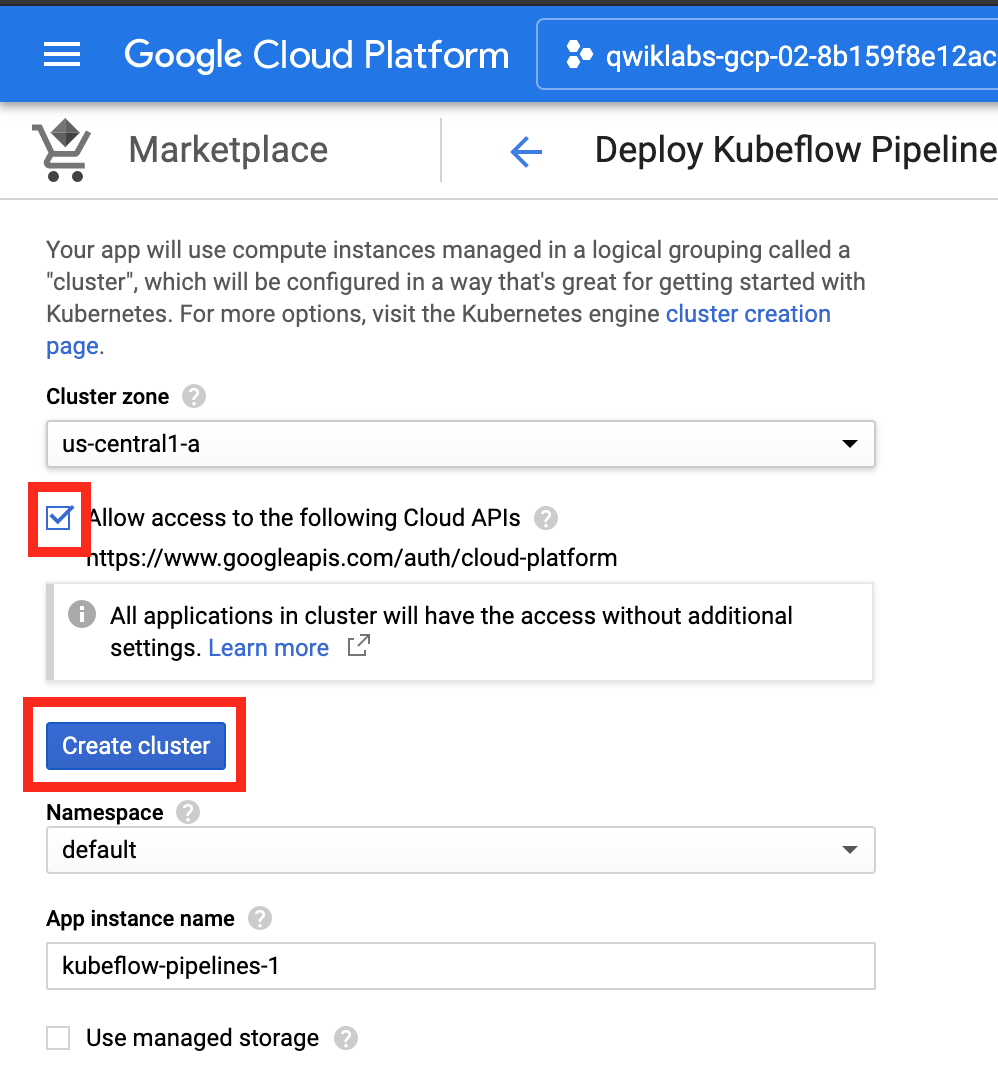Screen dimensions: 998x1072
Task: Click the googleapis cloud-platform scope URL text
Action: click(x=352, y=558)
